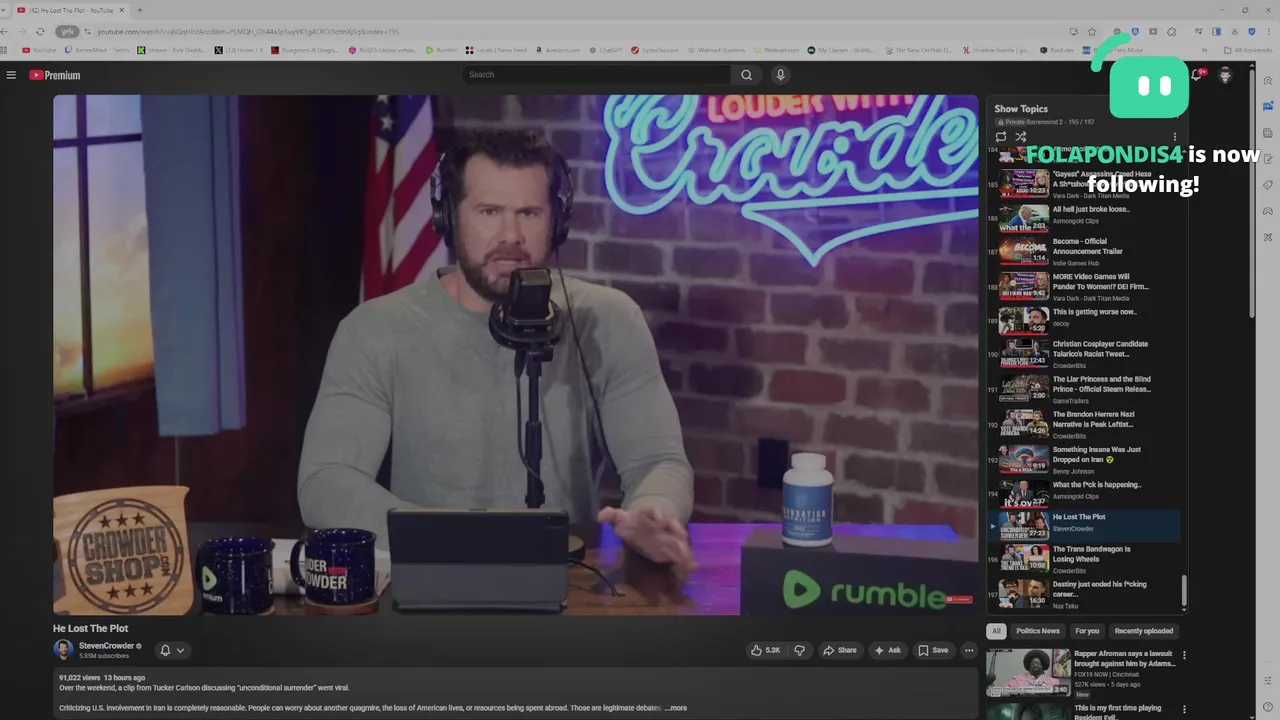Open browser sidebar tools icon
Screen dimensions: 1280x720
pyautogui.click(x=1268, y=237)
